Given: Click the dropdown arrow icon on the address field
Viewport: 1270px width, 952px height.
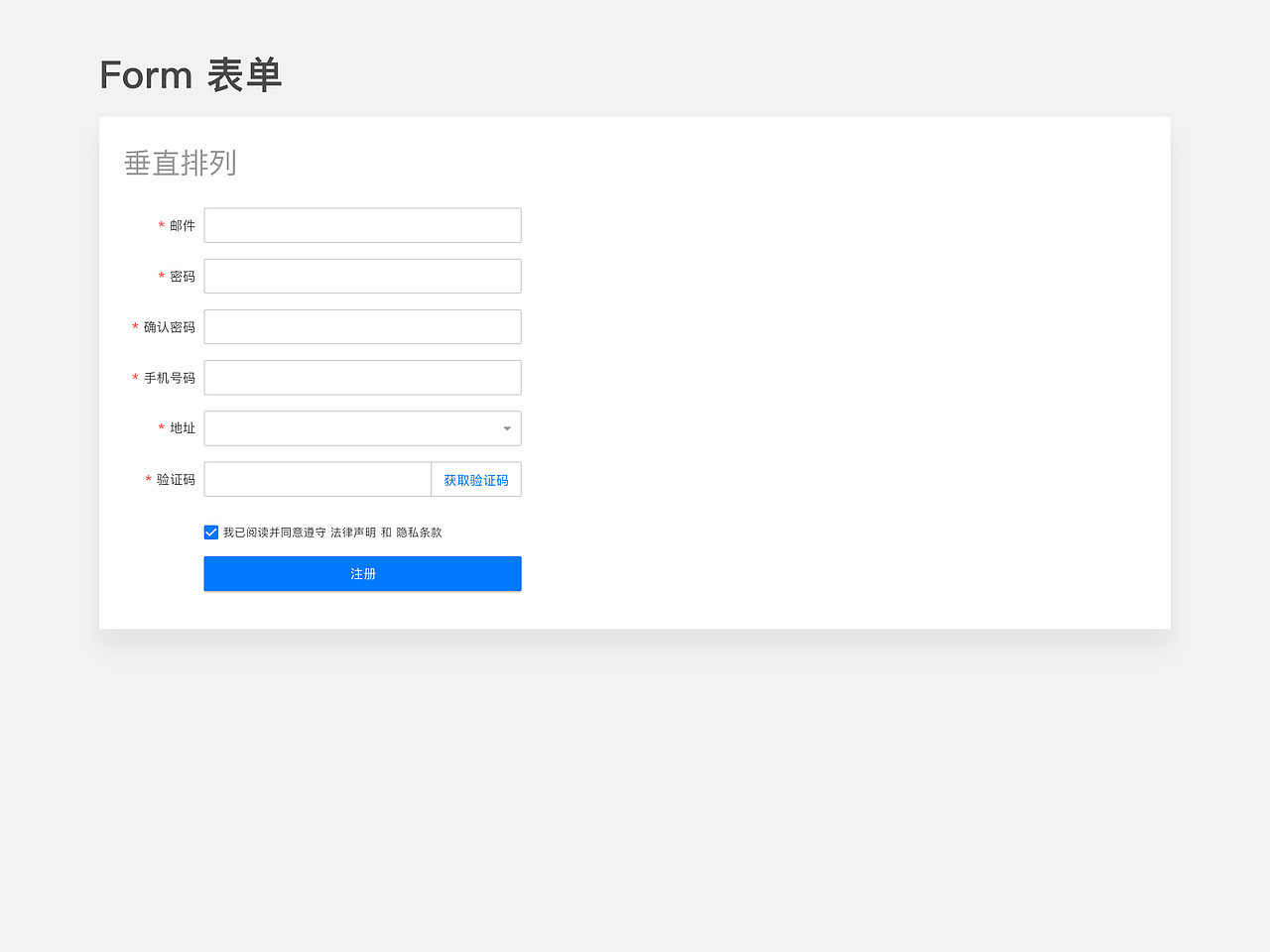Looking at the screenshot, I should (506, 427).
